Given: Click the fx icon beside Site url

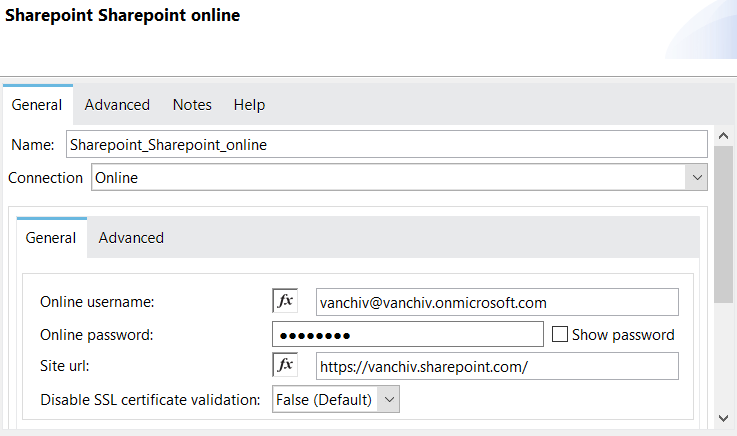Looking at the screenshot, I should [x=285, y=365].
